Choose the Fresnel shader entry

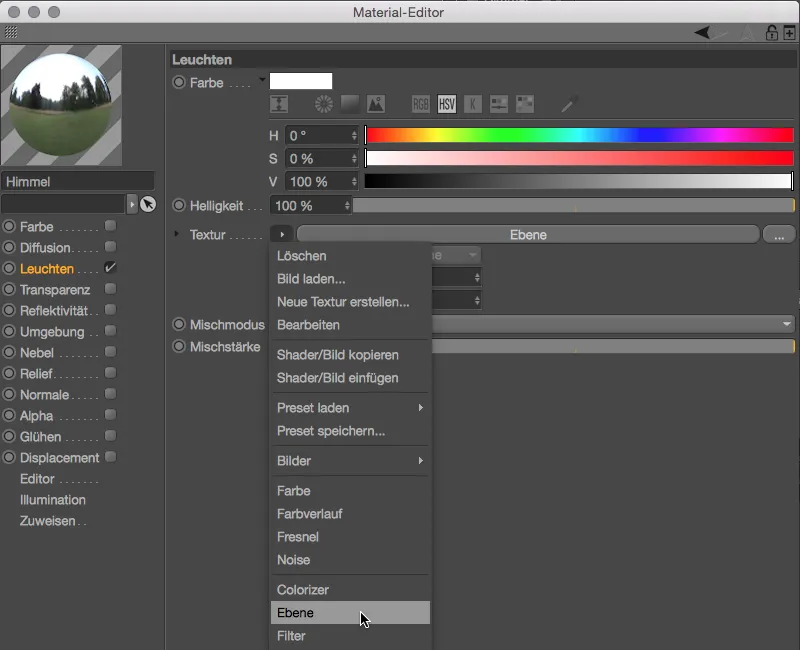[351, 537]
